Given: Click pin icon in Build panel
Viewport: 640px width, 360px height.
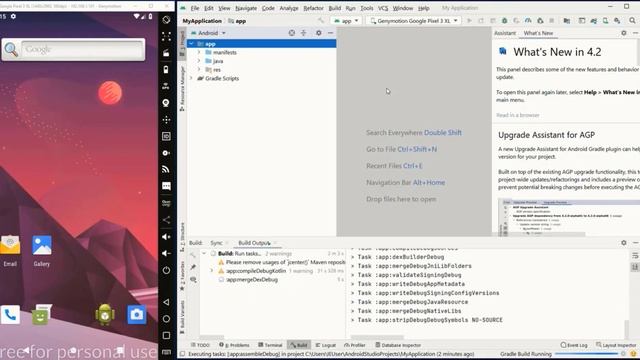Looking at the screenshot, I should coord(193,267).
